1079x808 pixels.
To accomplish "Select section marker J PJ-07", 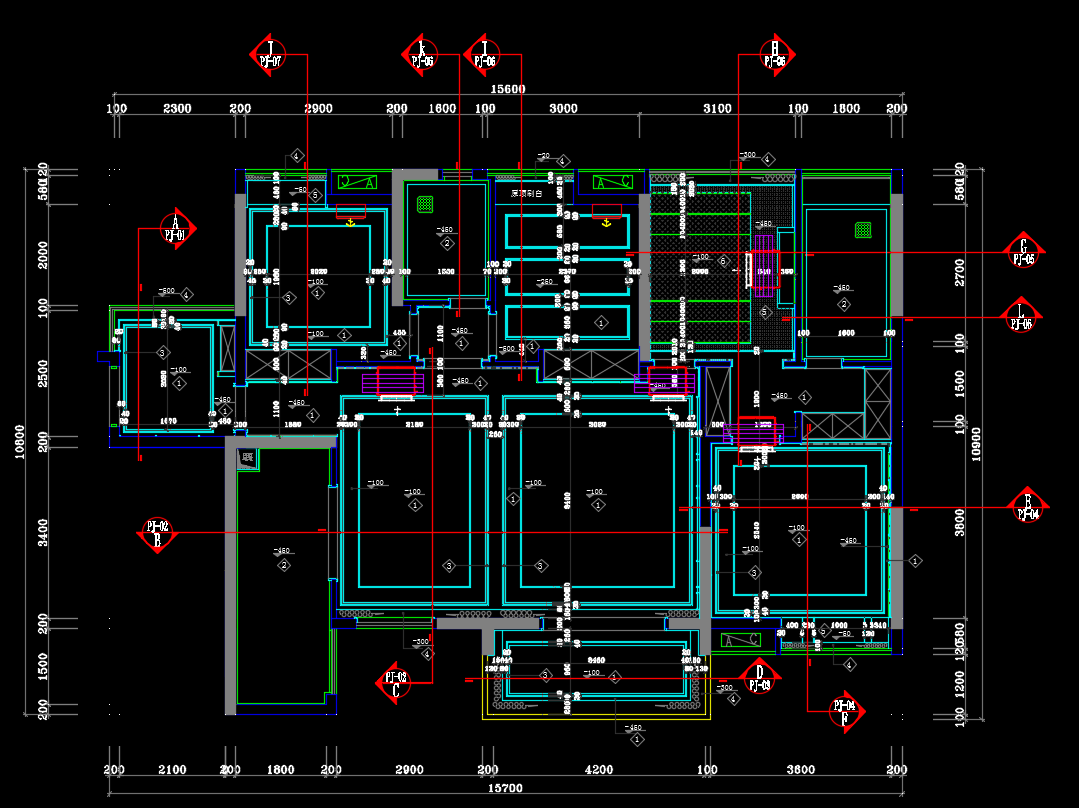I will (269, 54).
